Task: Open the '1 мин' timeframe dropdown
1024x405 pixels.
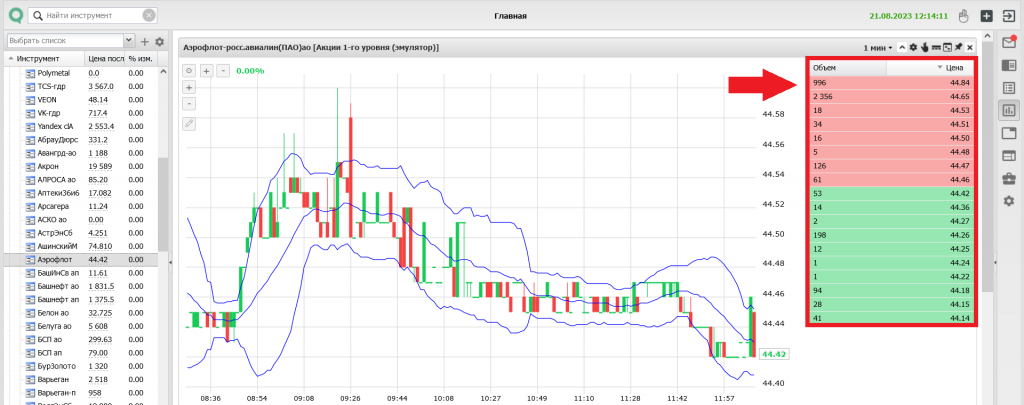Action: point(877,48)
